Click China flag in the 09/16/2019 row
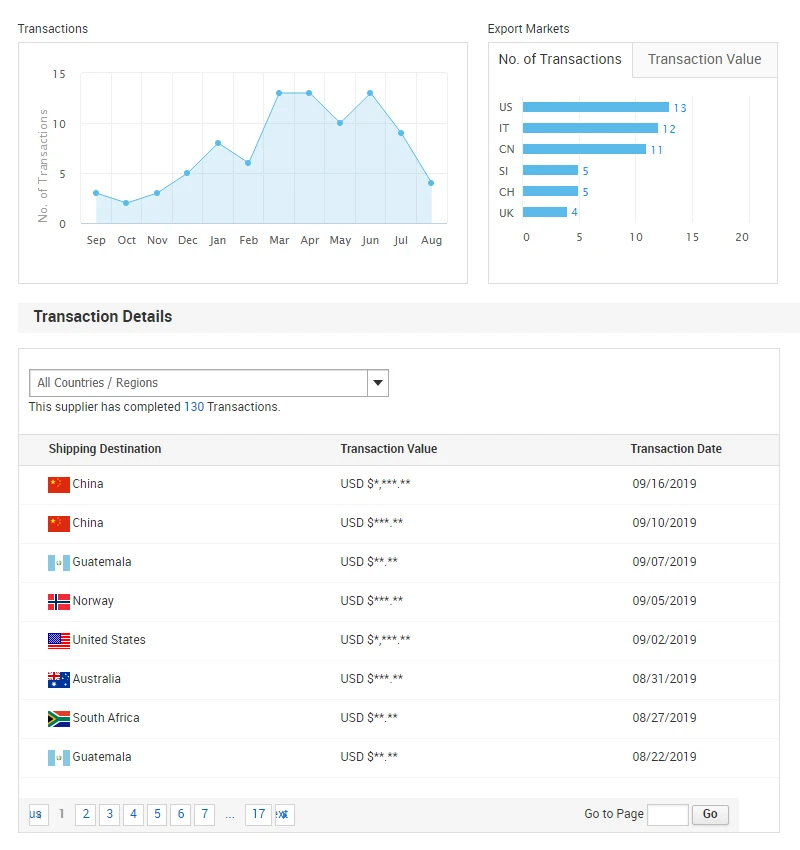The image size is (800, 850). [x=58, y=484]
